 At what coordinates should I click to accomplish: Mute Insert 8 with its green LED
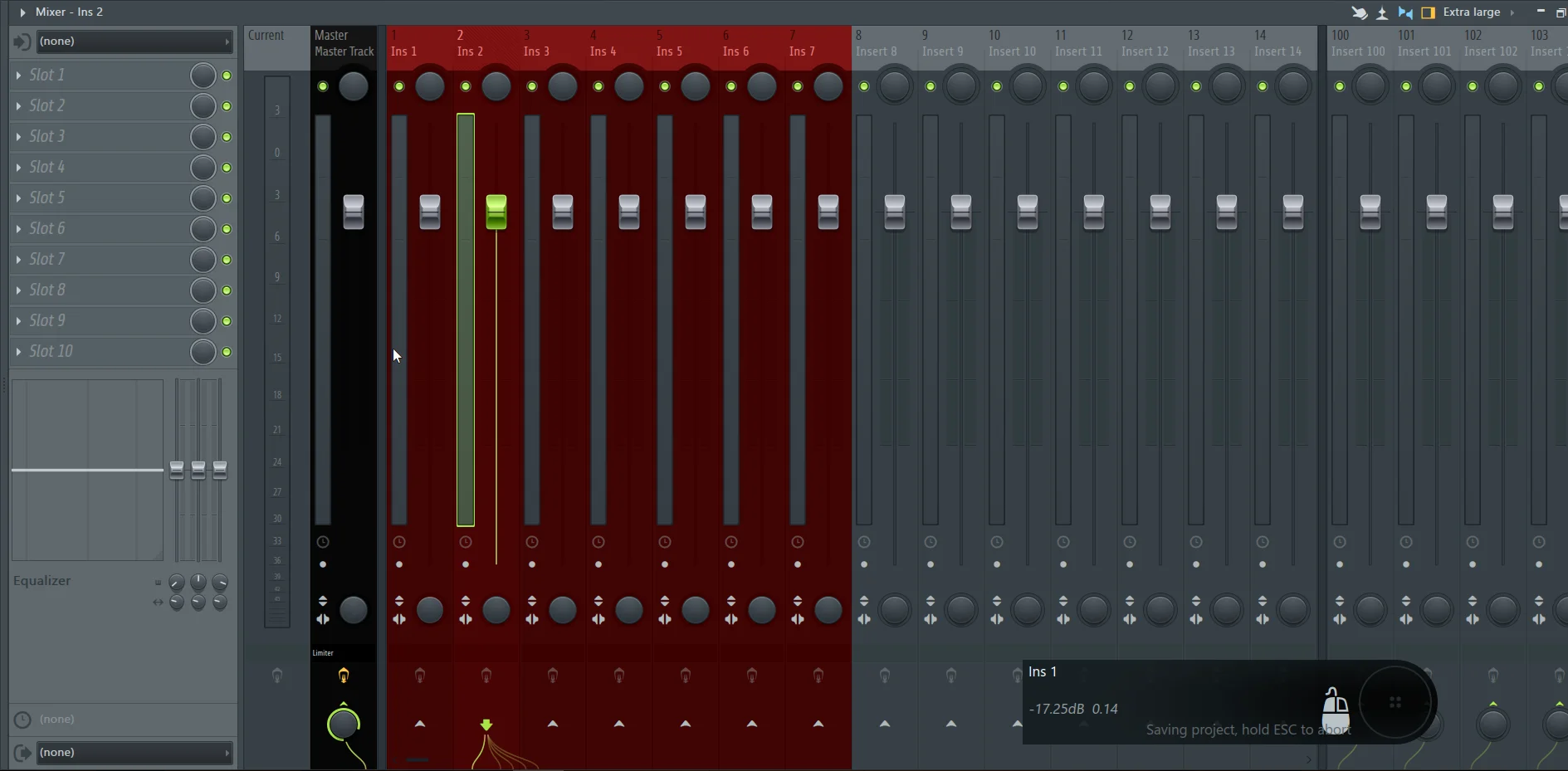[x=864, y=87]
